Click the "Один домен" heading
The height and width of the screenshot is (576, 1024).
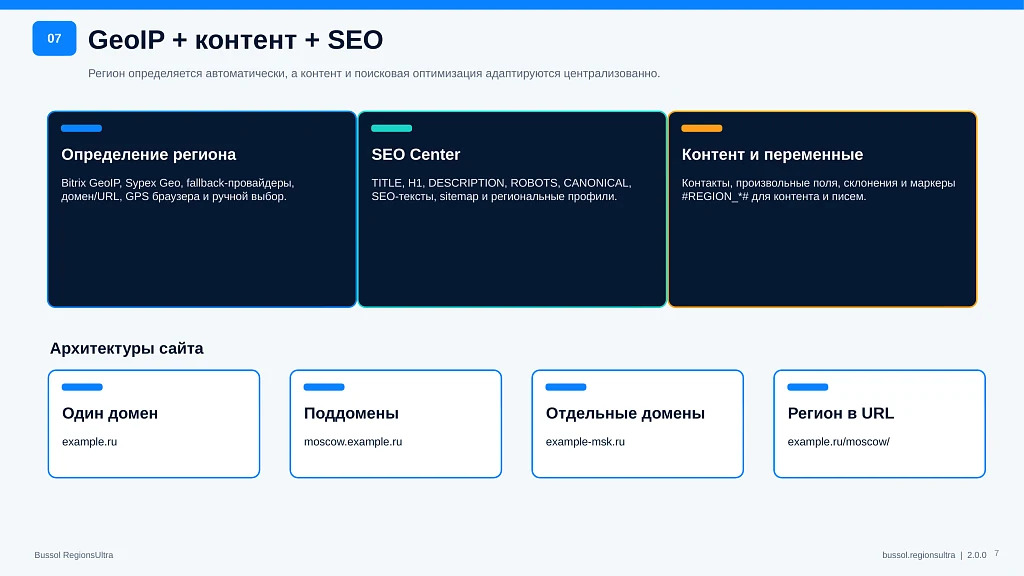[x=110, y=413]
